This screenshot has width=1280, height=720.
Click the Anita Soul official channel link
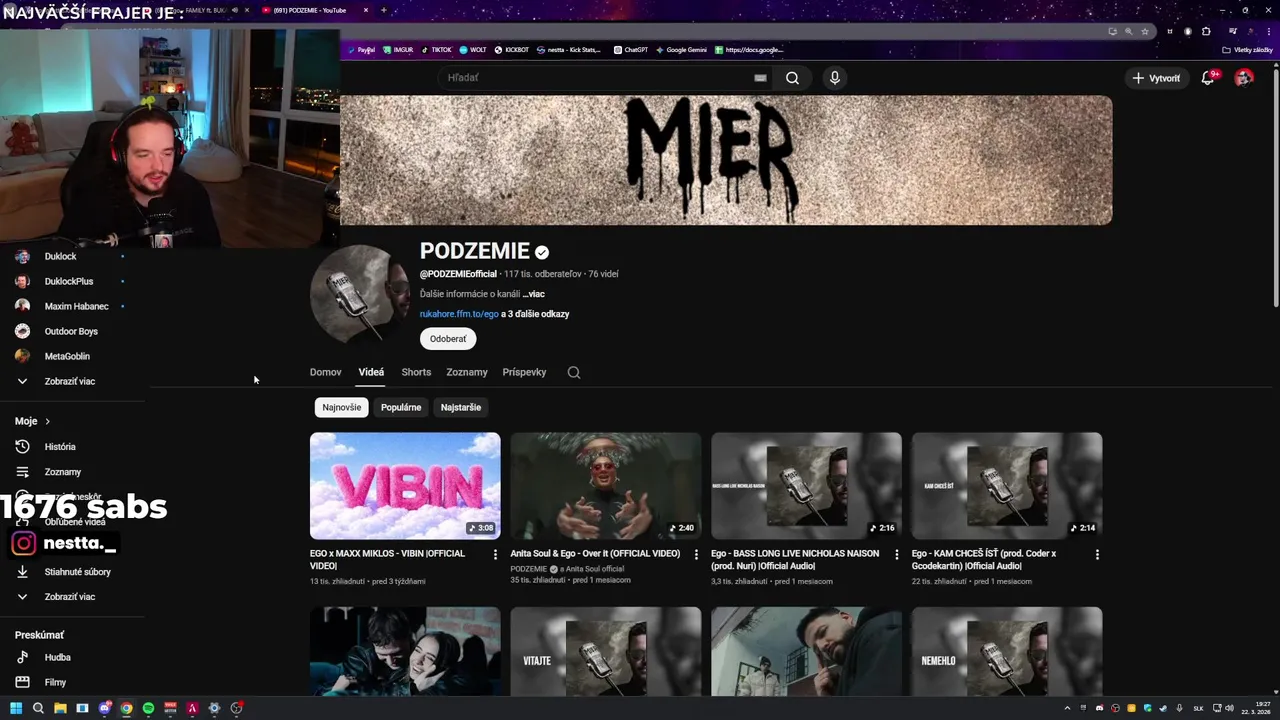coord(594,569)
